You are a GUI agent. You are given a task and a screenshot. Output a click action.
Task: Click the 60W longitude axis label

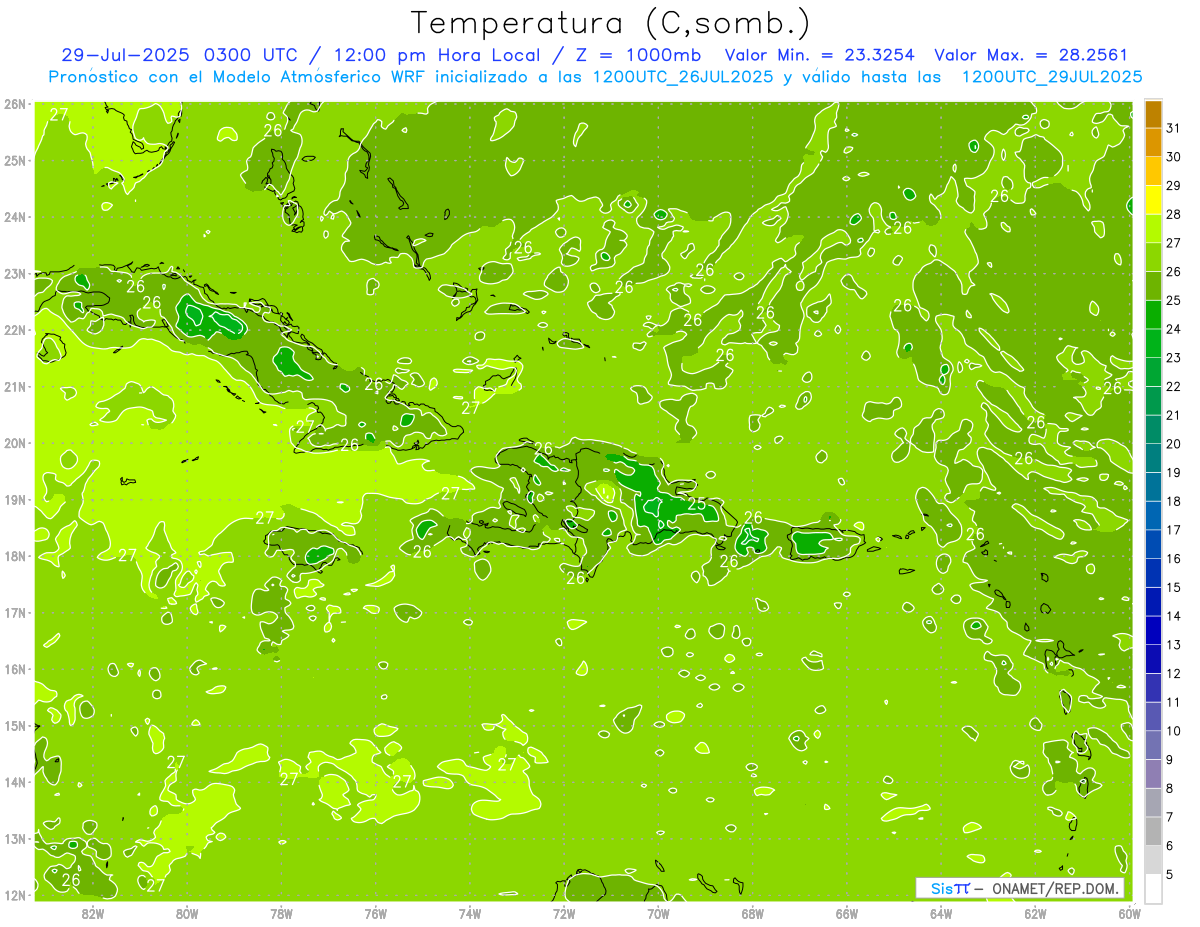coord(1129,913)
